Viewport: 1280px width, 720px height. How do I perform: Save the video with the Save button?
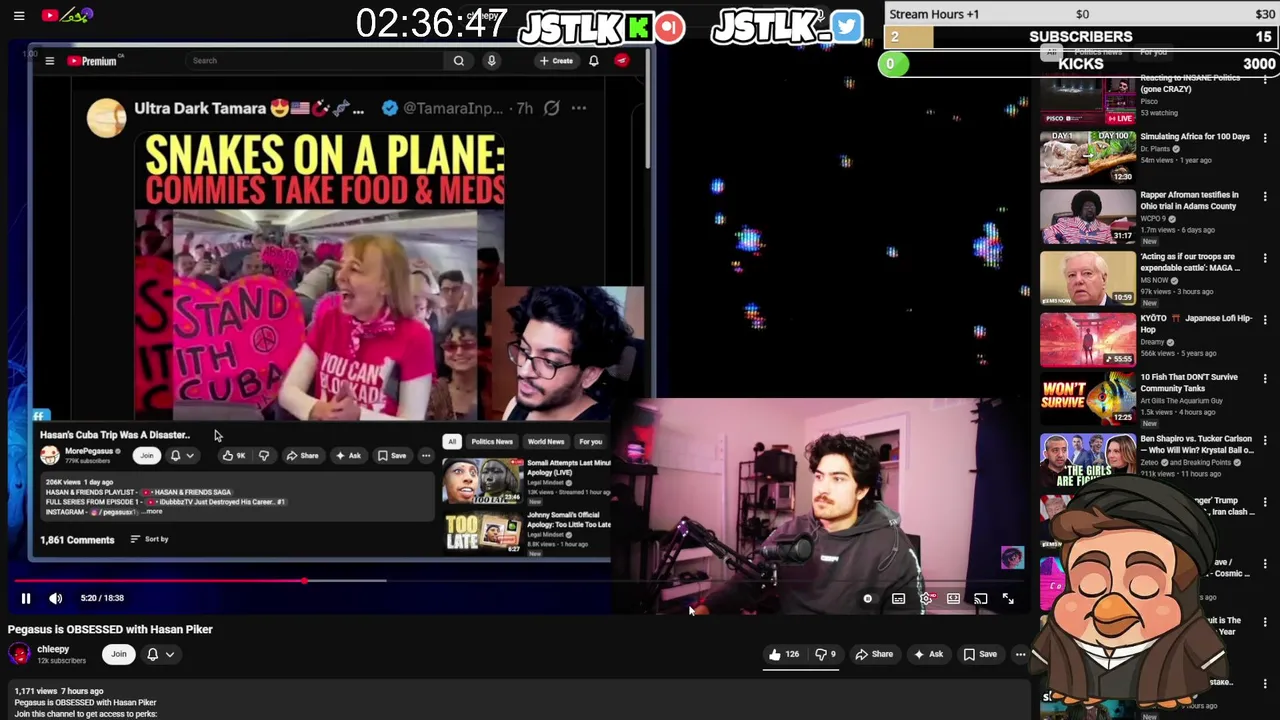[x=980, y=654]
